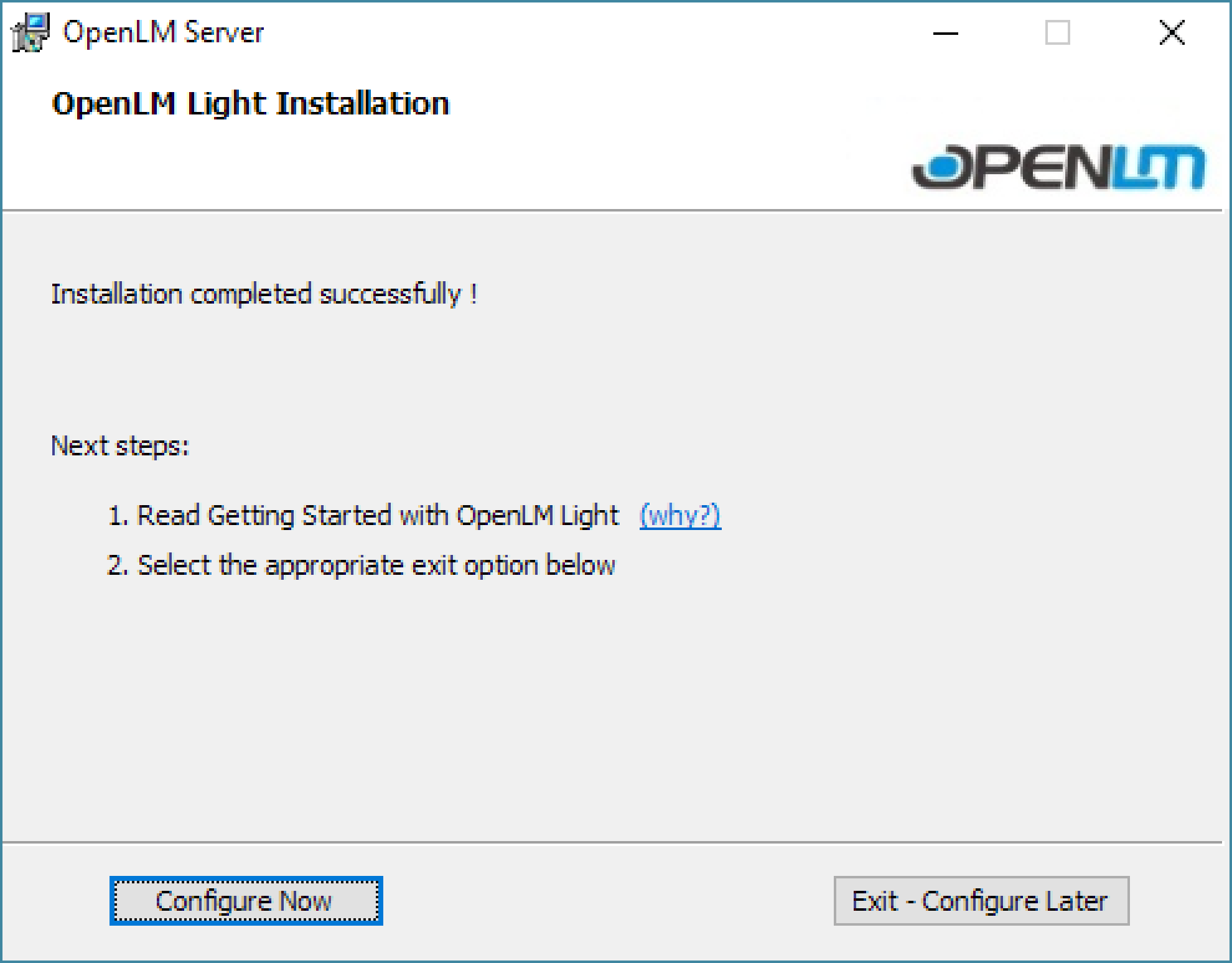This screenshot has height=963, width=1232.
Task: Open the (why?) link
Action: click(x=680, y=516)
